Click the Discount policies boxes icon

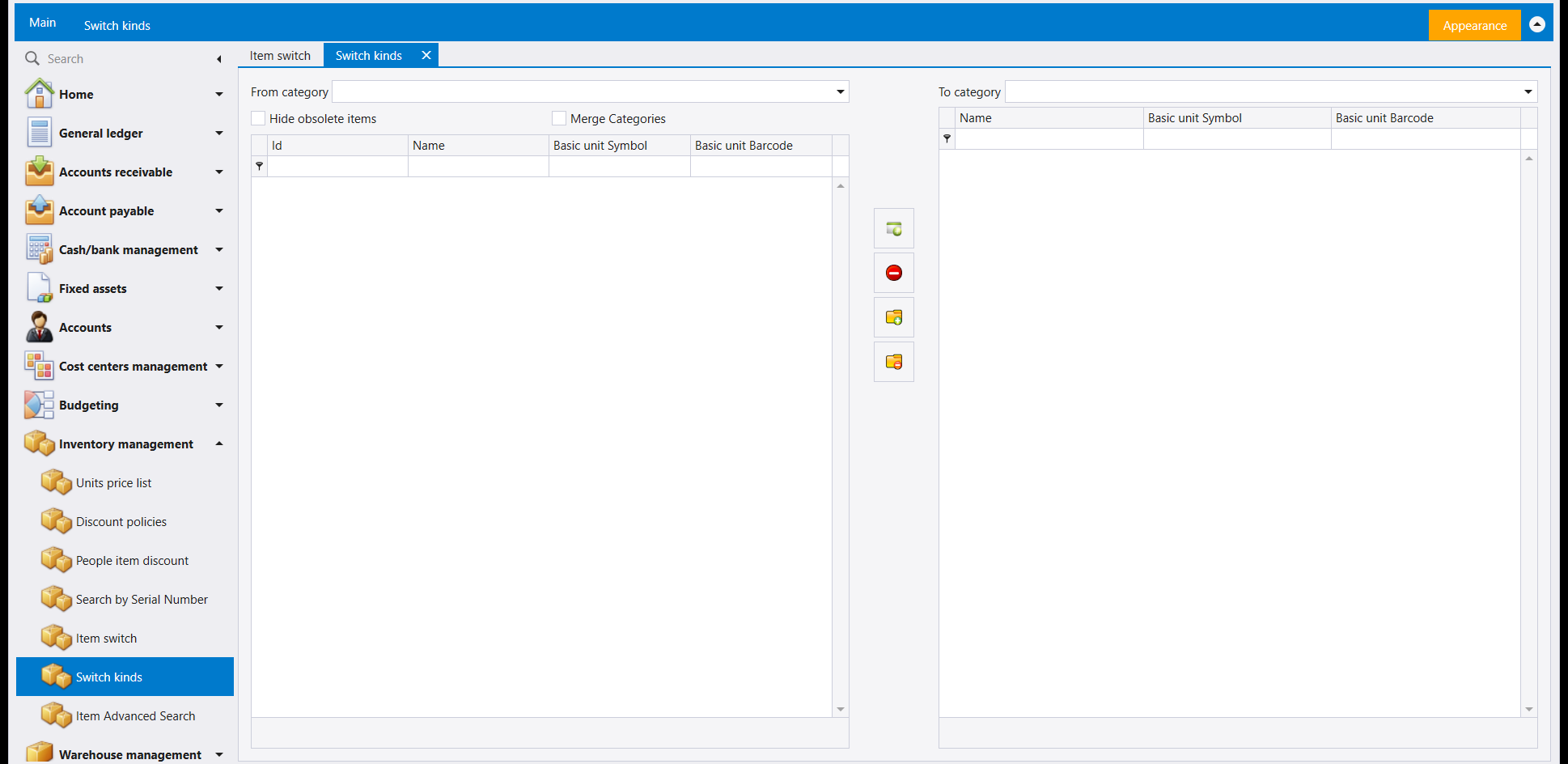[57, 521]
